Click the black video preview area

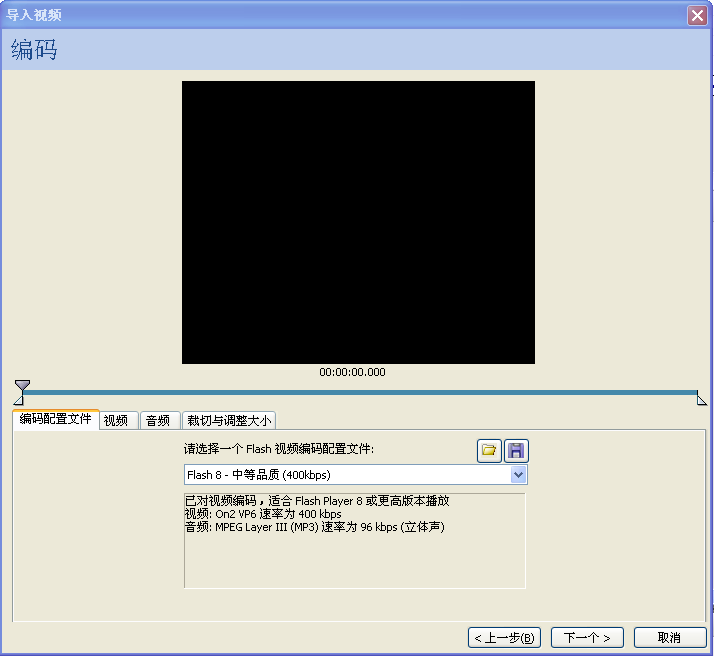coord(358,222)
